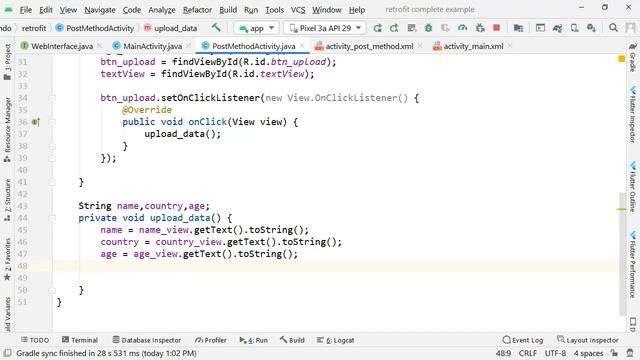Sync Project with Gradle Files icon
Image resolution: width=640 pixels, height=360 pixels.
557,28
